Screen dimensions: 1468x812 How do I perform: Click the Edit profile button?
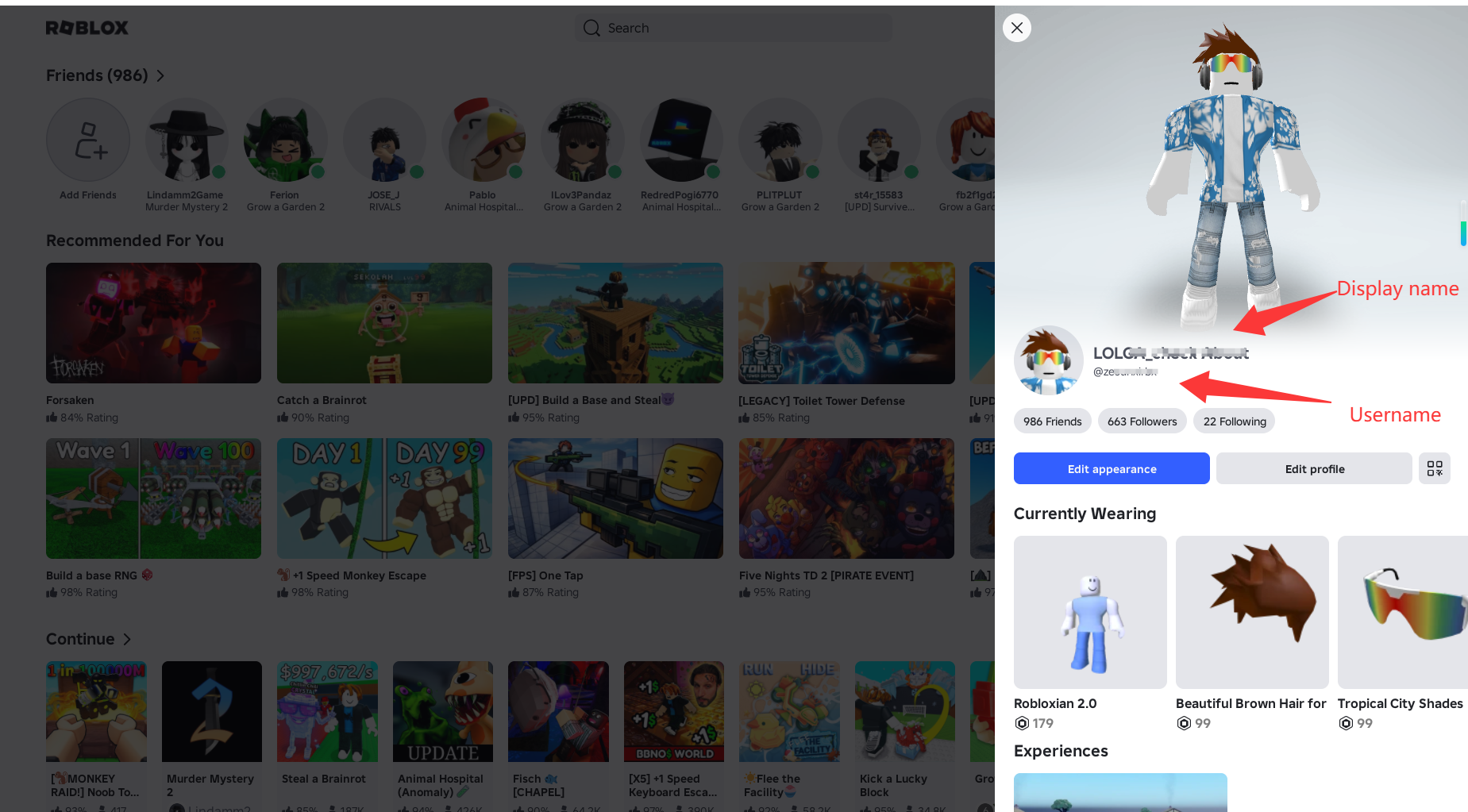pos(1314,468)
